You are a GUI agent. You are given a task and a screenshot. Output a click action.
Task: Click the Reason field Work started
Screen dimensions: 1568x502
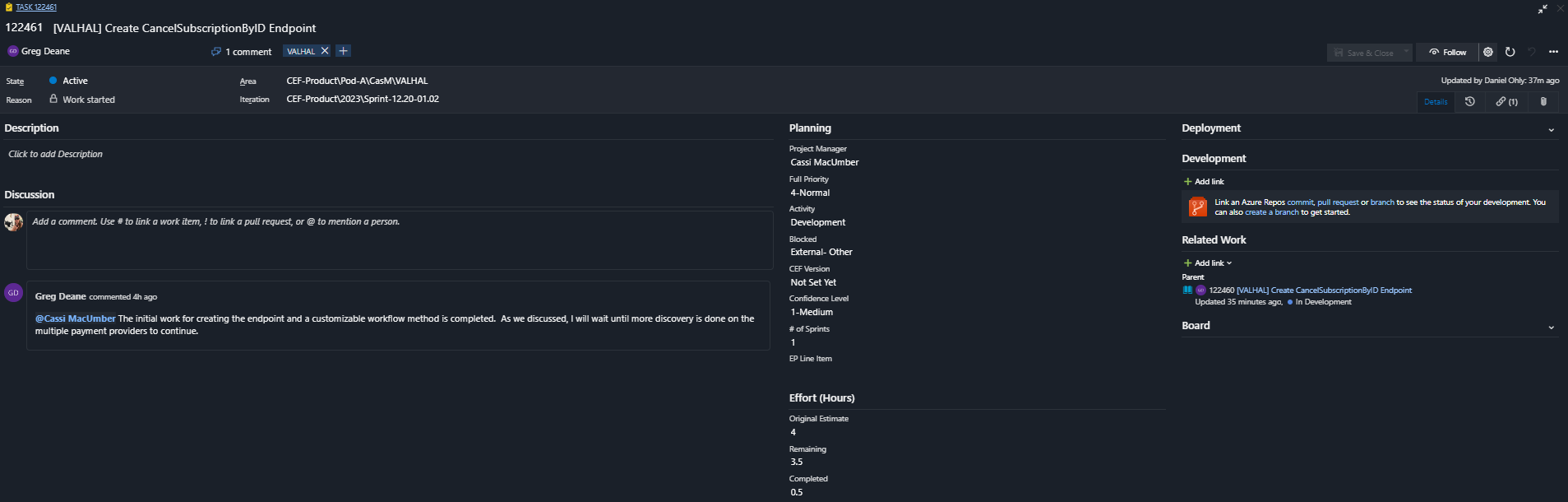(x=89, y=100)
